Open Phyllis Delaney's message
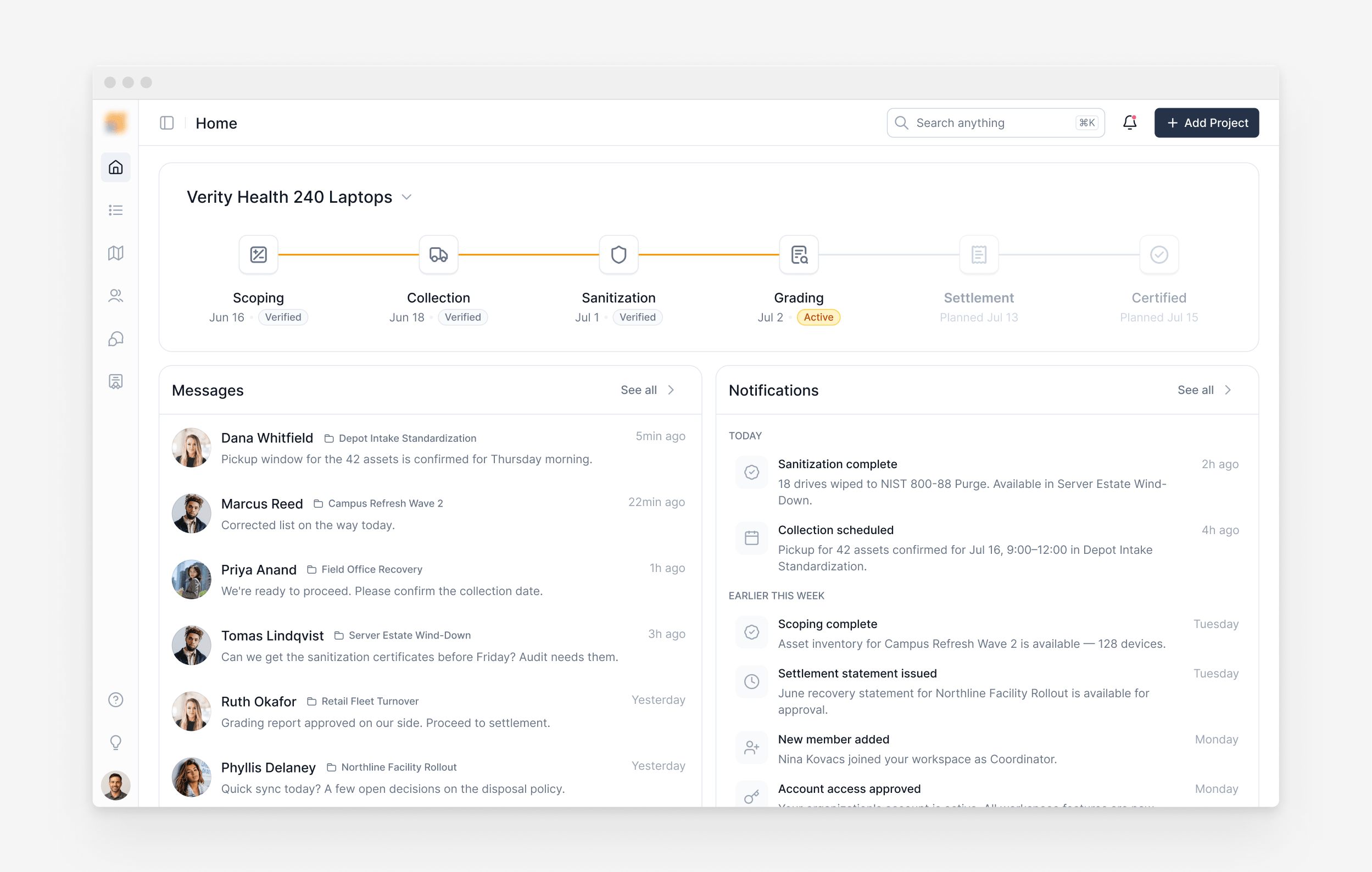The image size is (1372, 872). [x=430, y=777]
